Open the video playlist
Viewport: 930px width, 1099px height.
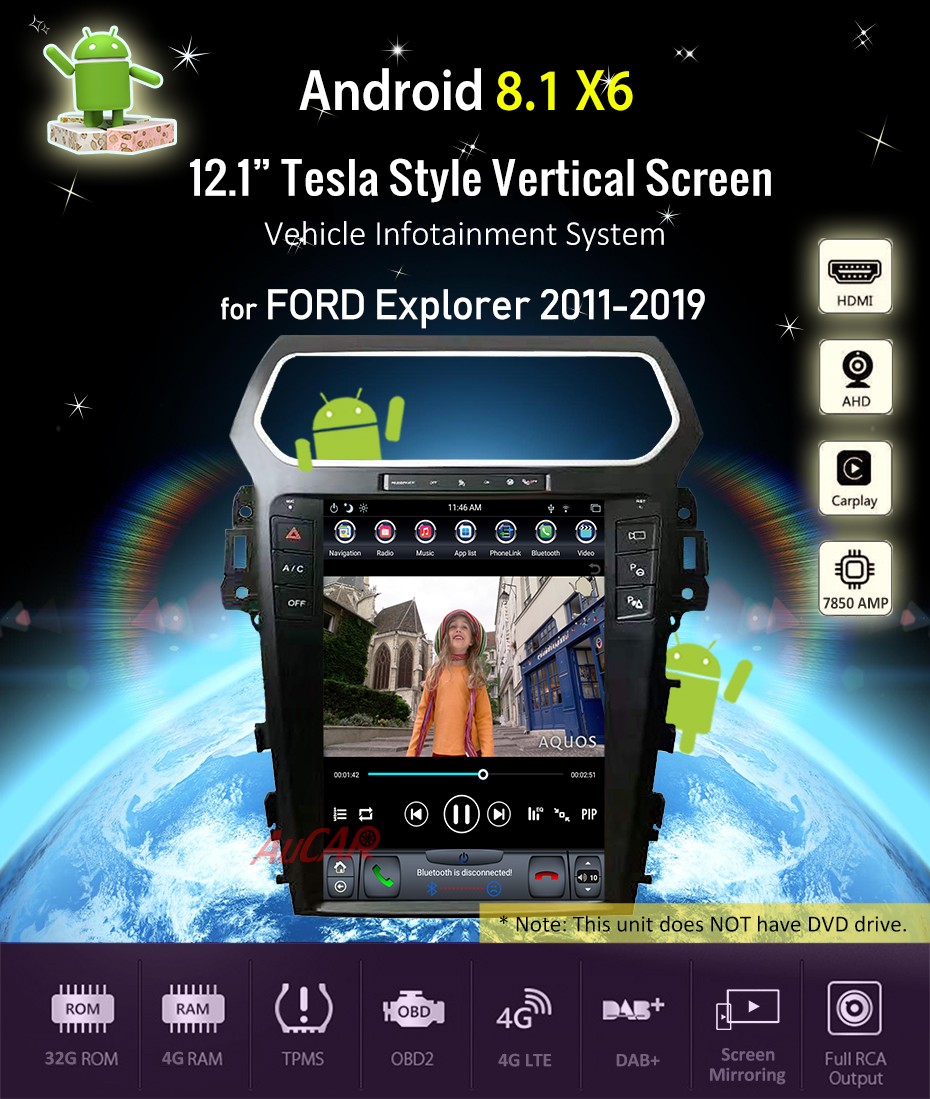pyautogui.click(x=340, y=814)
